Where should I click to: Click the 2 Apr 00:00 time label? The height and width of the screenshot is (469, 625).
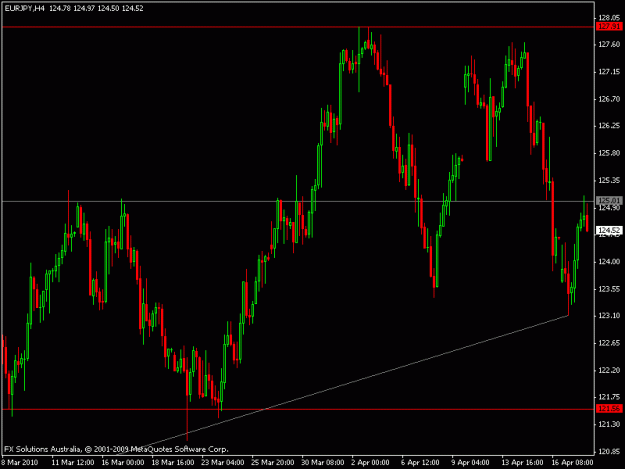[x=370, y=462]
